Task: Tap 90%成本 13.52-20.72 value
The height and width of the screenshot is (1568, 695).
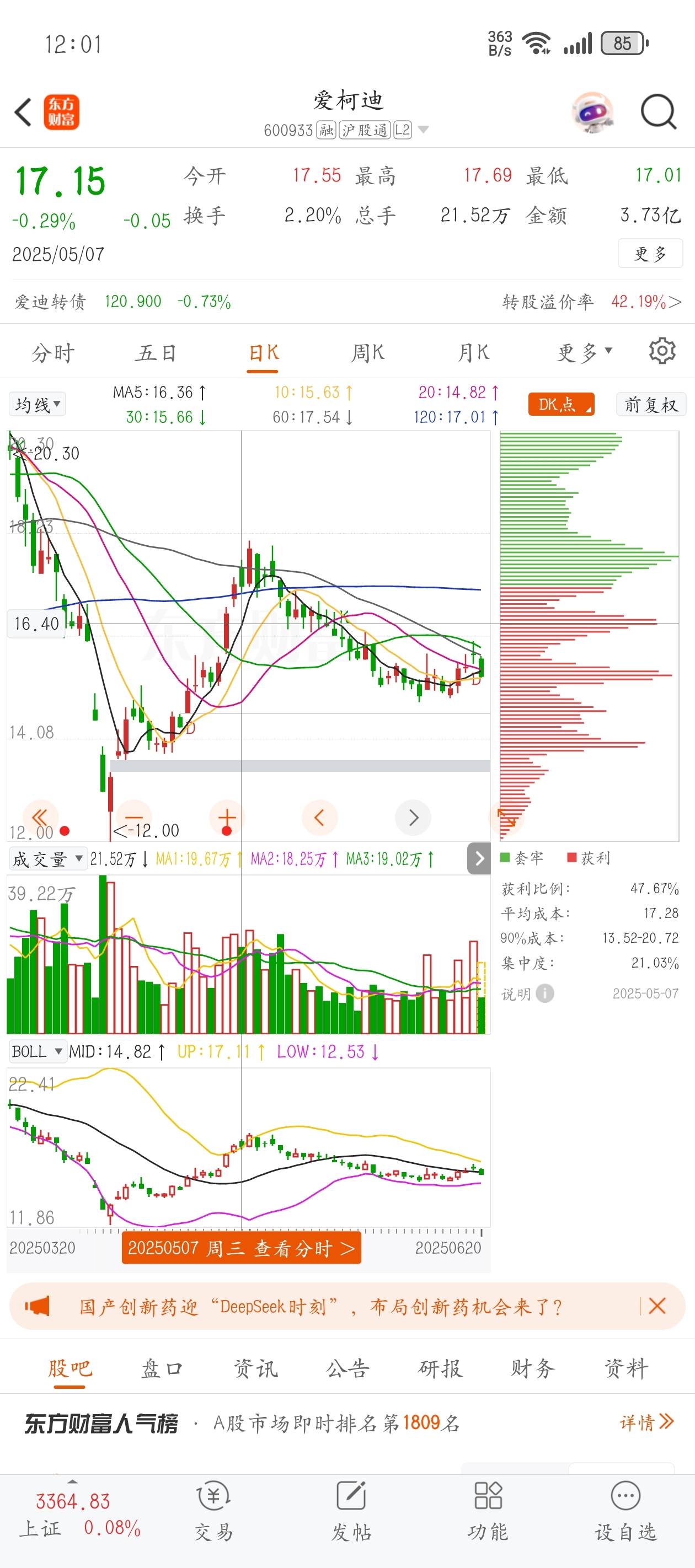Action: click(640, 938)
